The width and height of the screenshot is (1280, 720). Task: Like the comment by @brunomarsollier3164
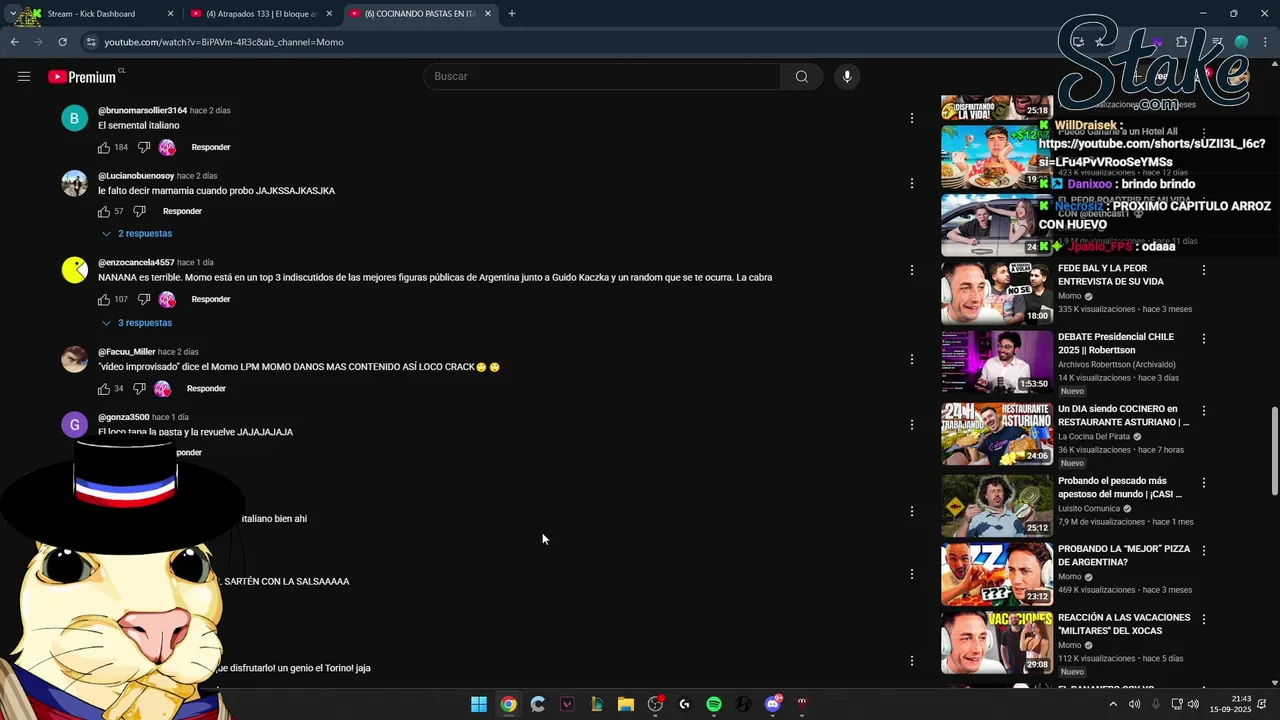point(104,147)
